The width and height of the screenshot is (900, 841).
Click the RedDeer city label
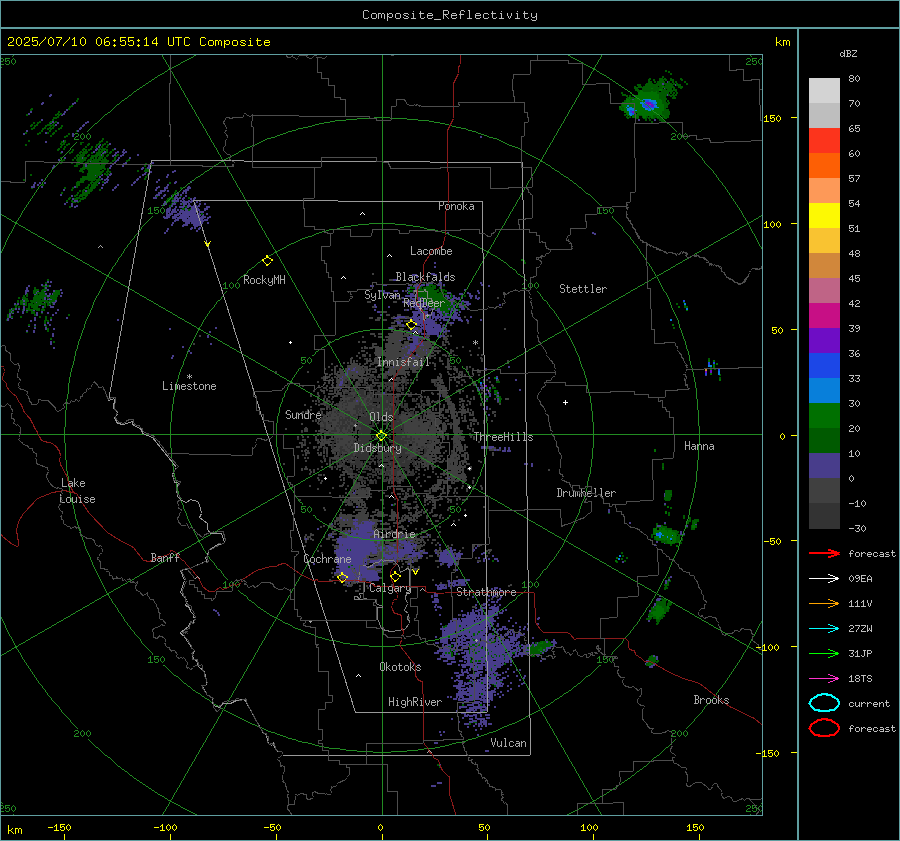click(424, 303)
